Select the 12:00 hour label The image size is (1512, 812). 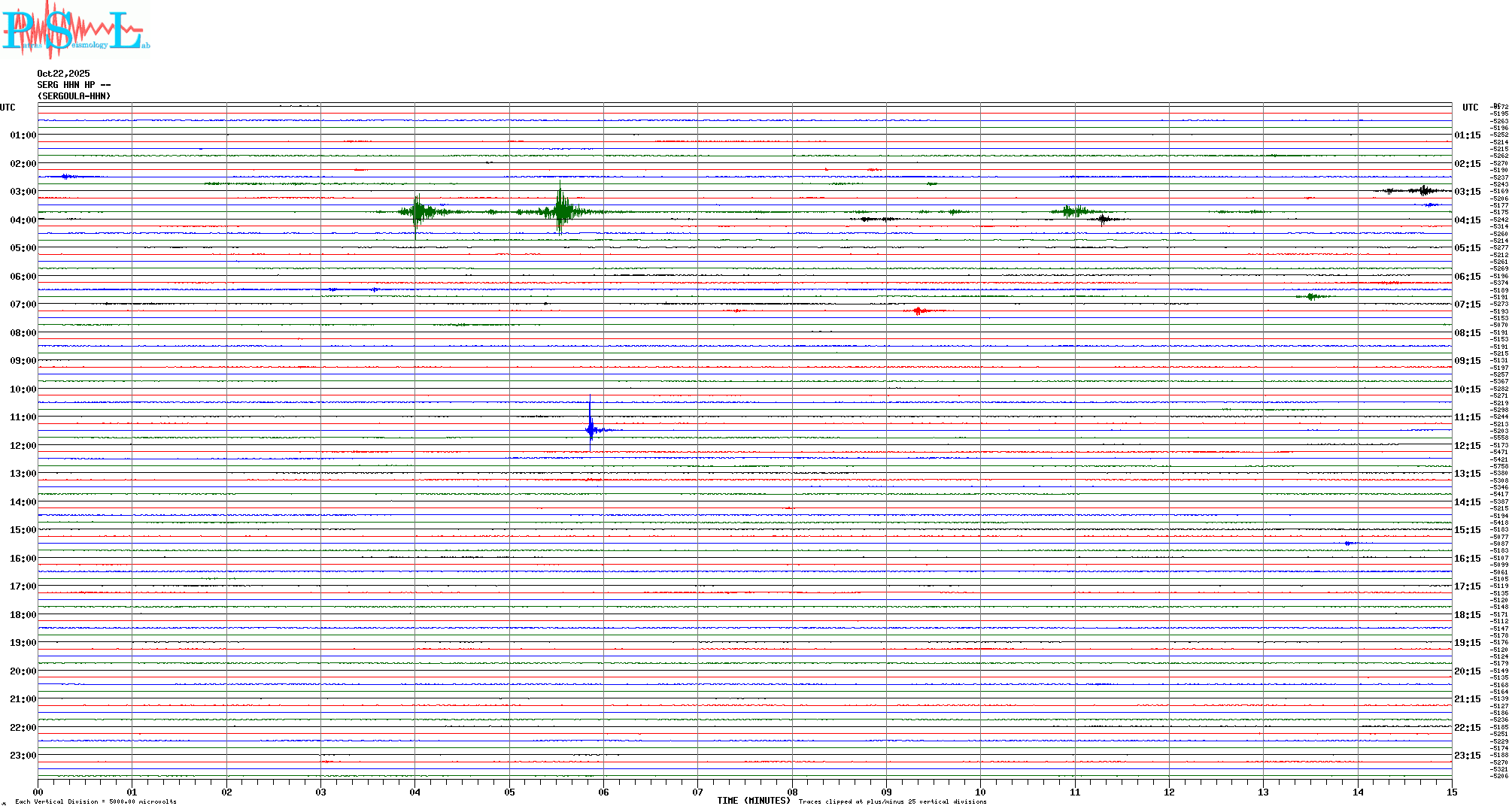point(23,446)
